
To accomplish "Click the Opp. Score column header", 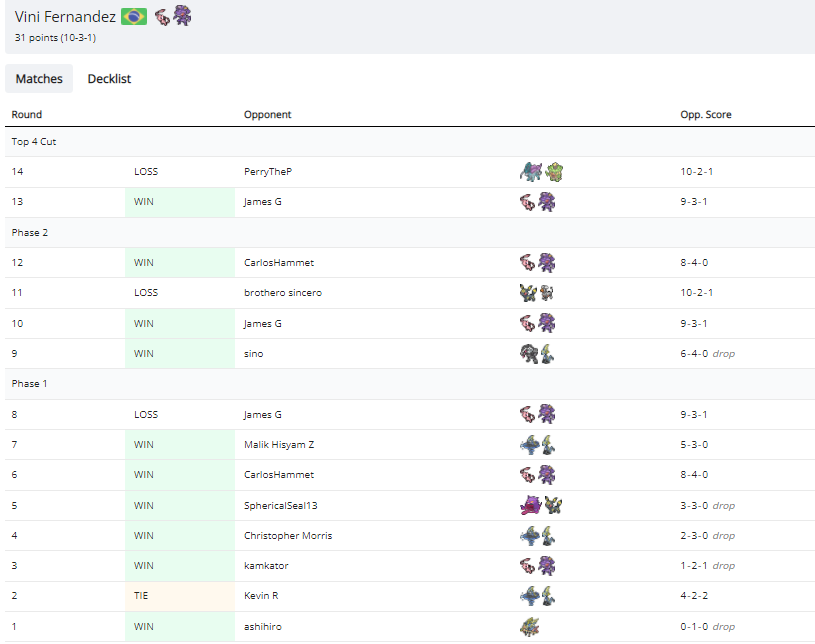I will coord(706,114).
